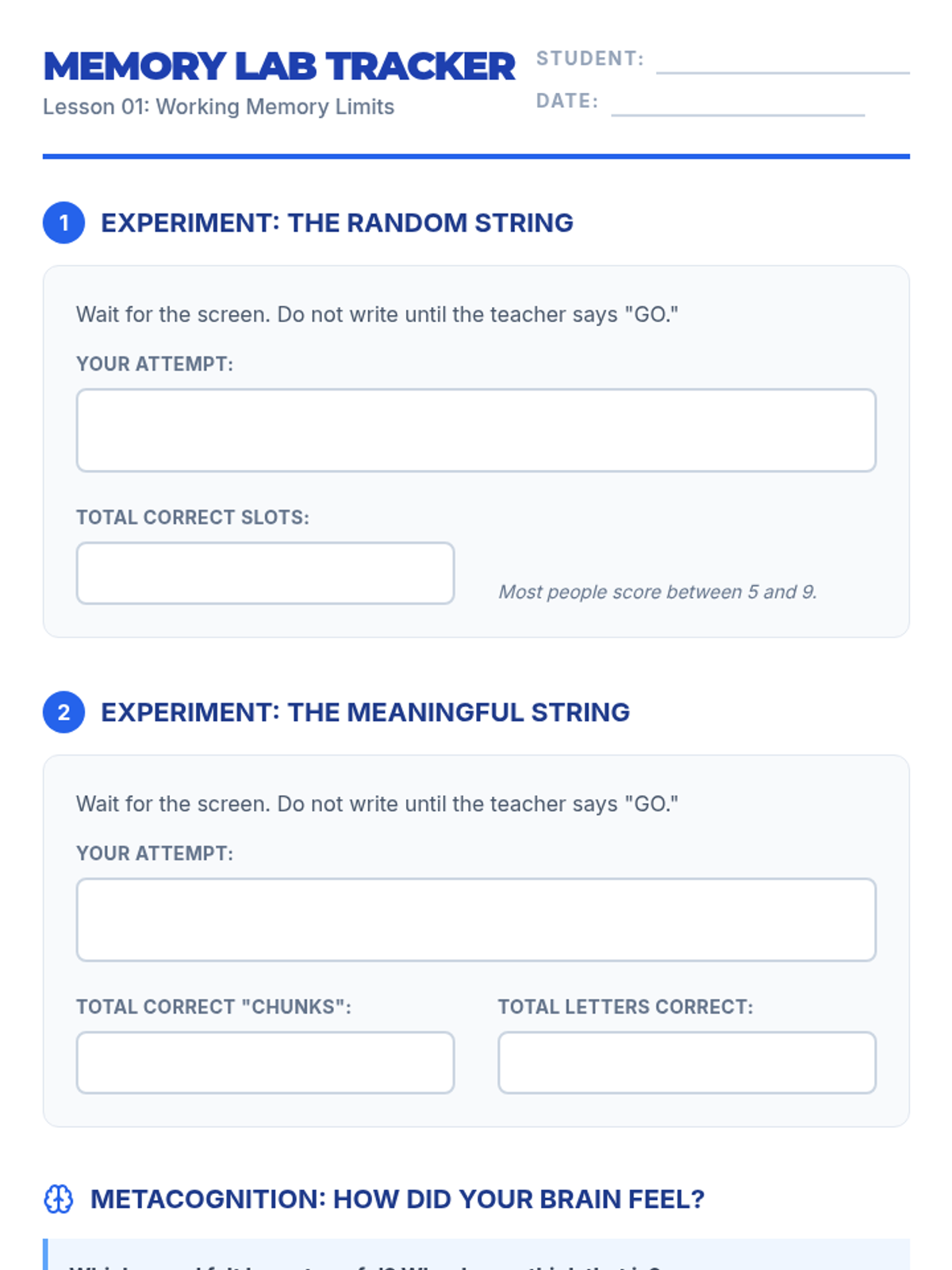Screen dimensions: 952x1270
Task: Click the Student label text
Action: [x=589, y=59]
